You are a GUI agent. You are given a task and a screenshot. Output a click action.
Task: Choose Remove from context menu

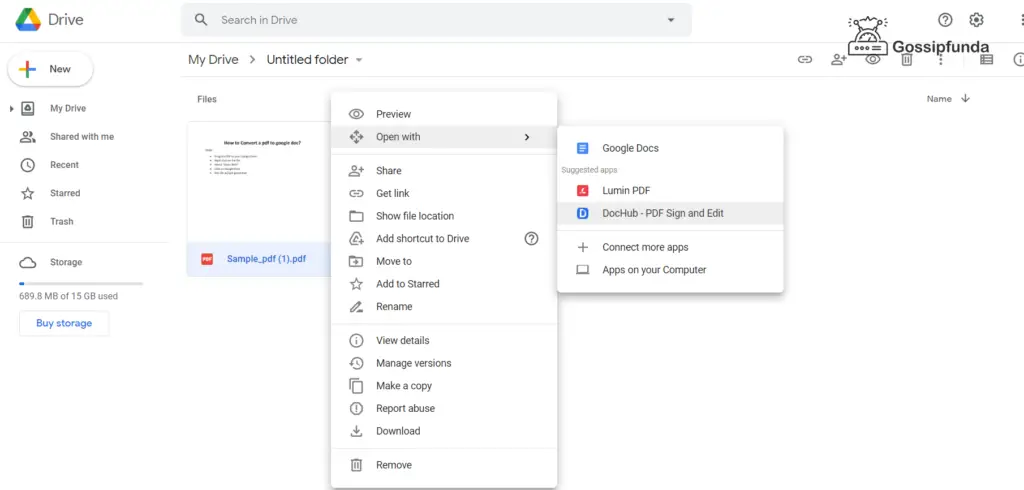[444, 465]
